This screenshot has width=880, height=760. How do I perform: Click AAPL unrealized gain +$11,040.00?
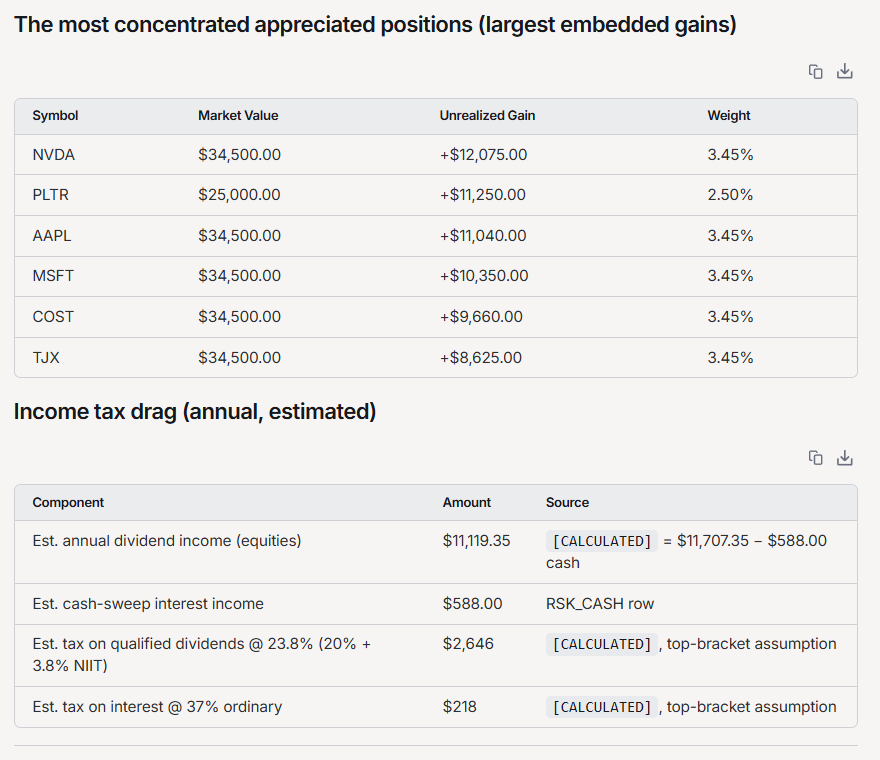tap(483, 236)
